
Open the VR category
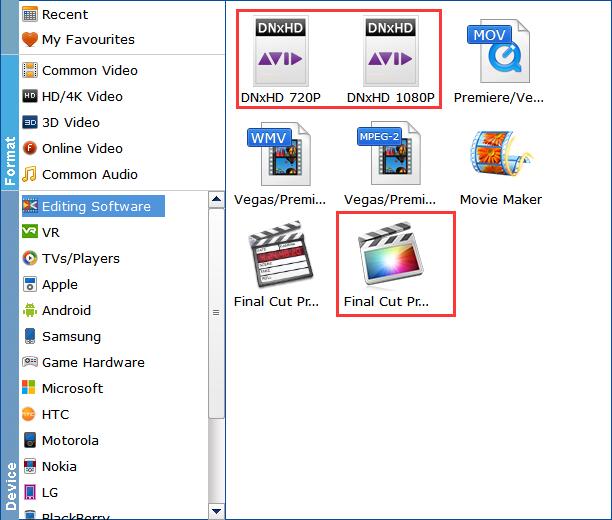(41, 232)
